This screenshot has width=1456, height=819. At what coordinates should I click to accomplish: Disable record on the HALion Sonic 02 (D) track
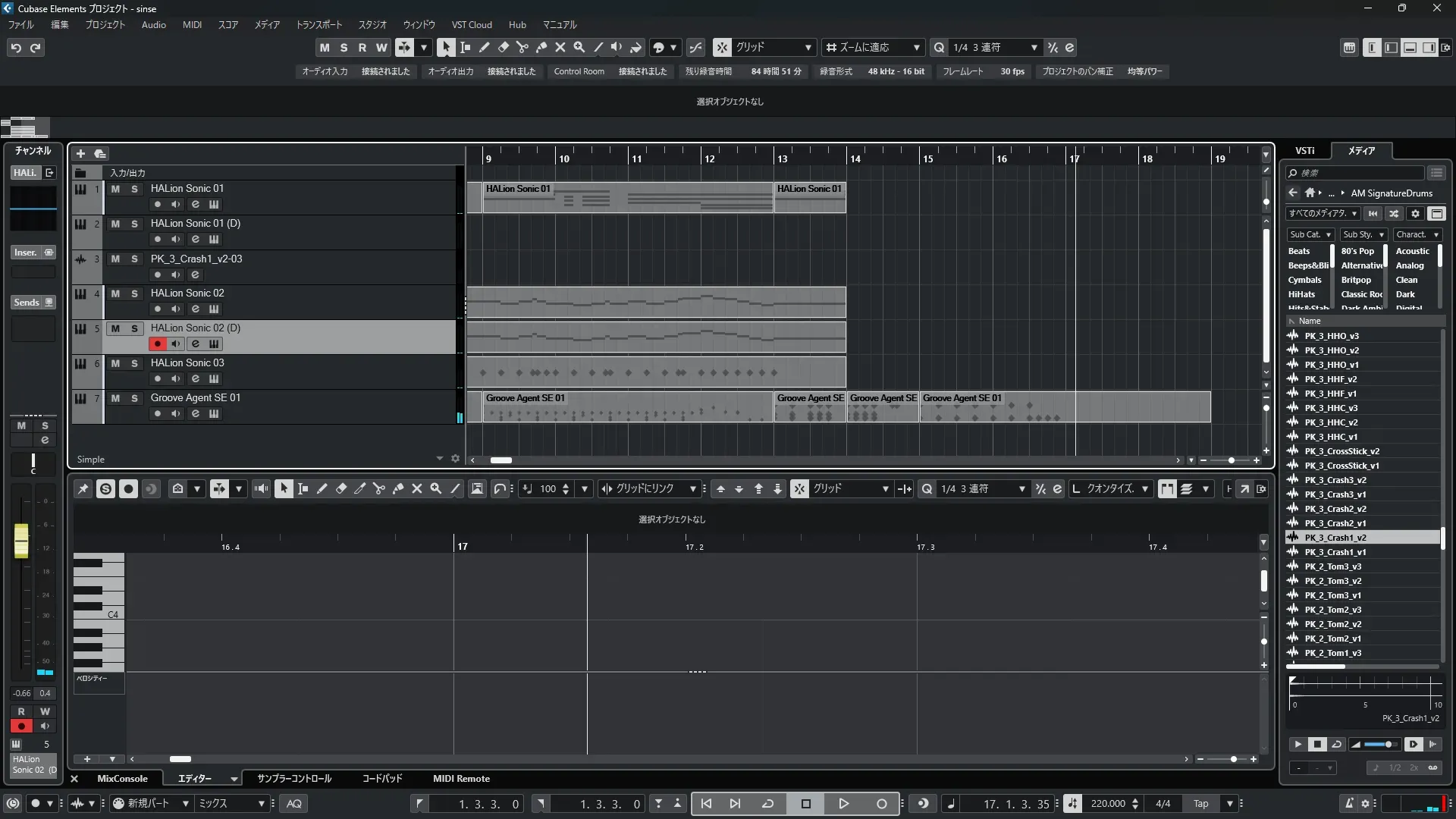pos(157,344)
